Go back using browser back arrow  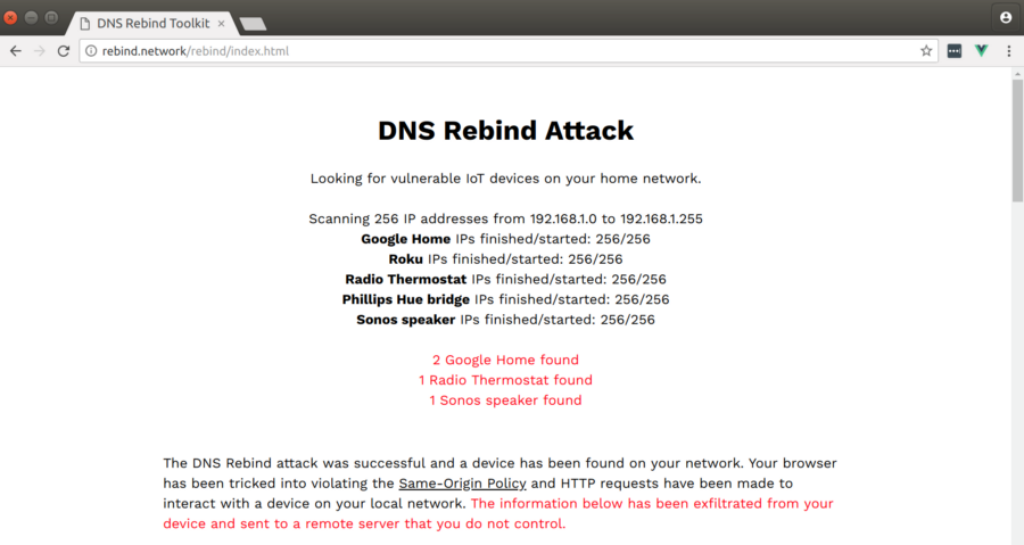(16, 51)
